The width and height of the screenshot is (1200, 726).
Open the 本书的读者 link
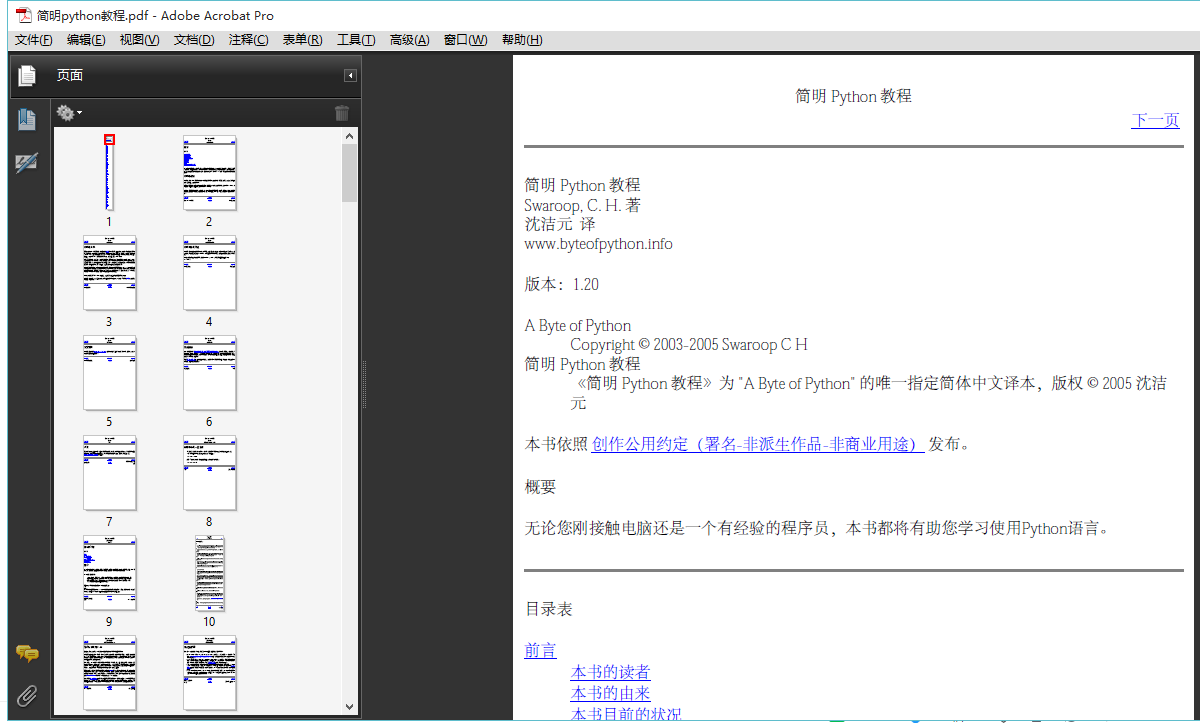click(610, 672)
